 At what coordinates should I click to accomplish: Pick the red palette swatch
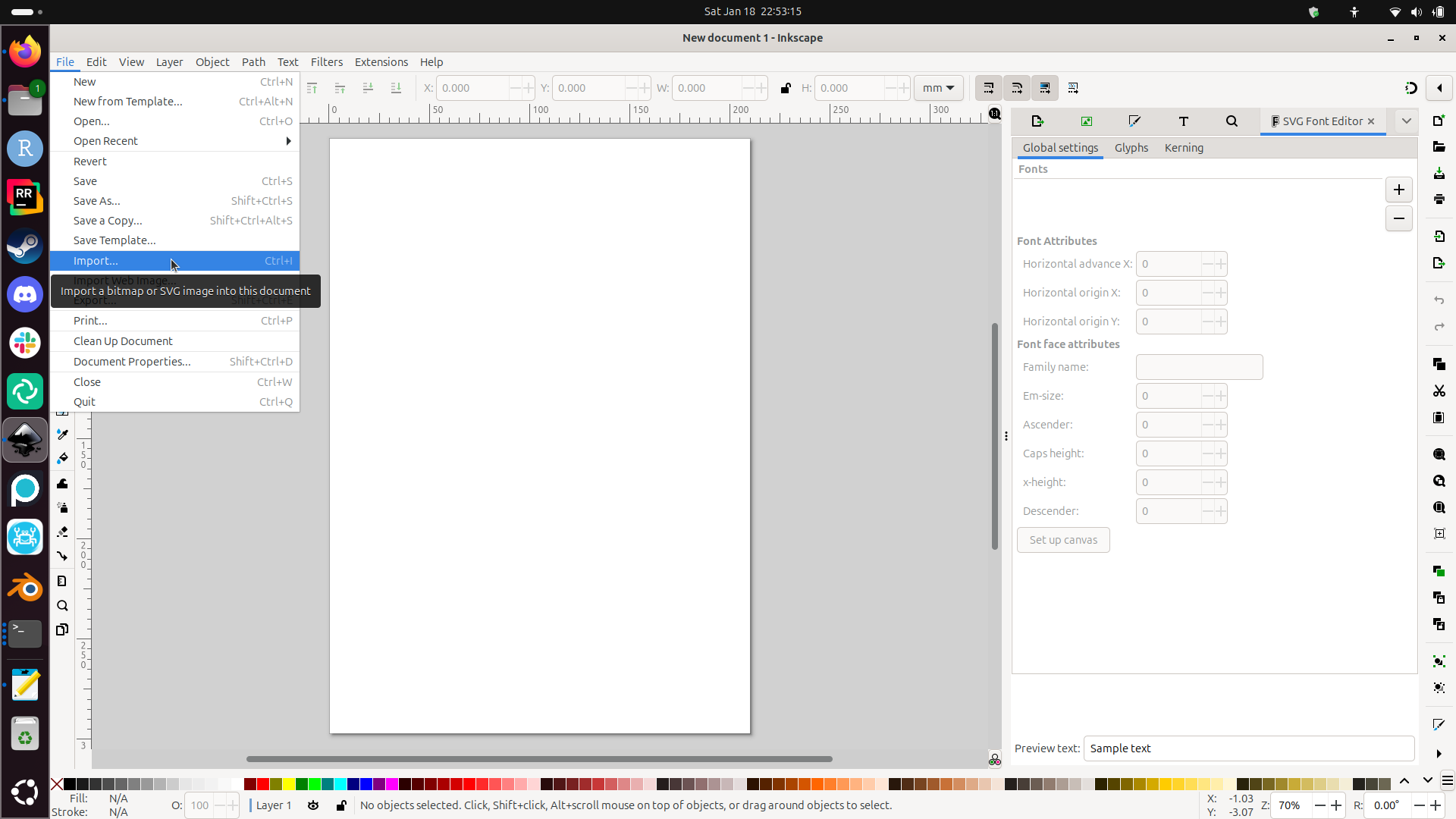263,784
